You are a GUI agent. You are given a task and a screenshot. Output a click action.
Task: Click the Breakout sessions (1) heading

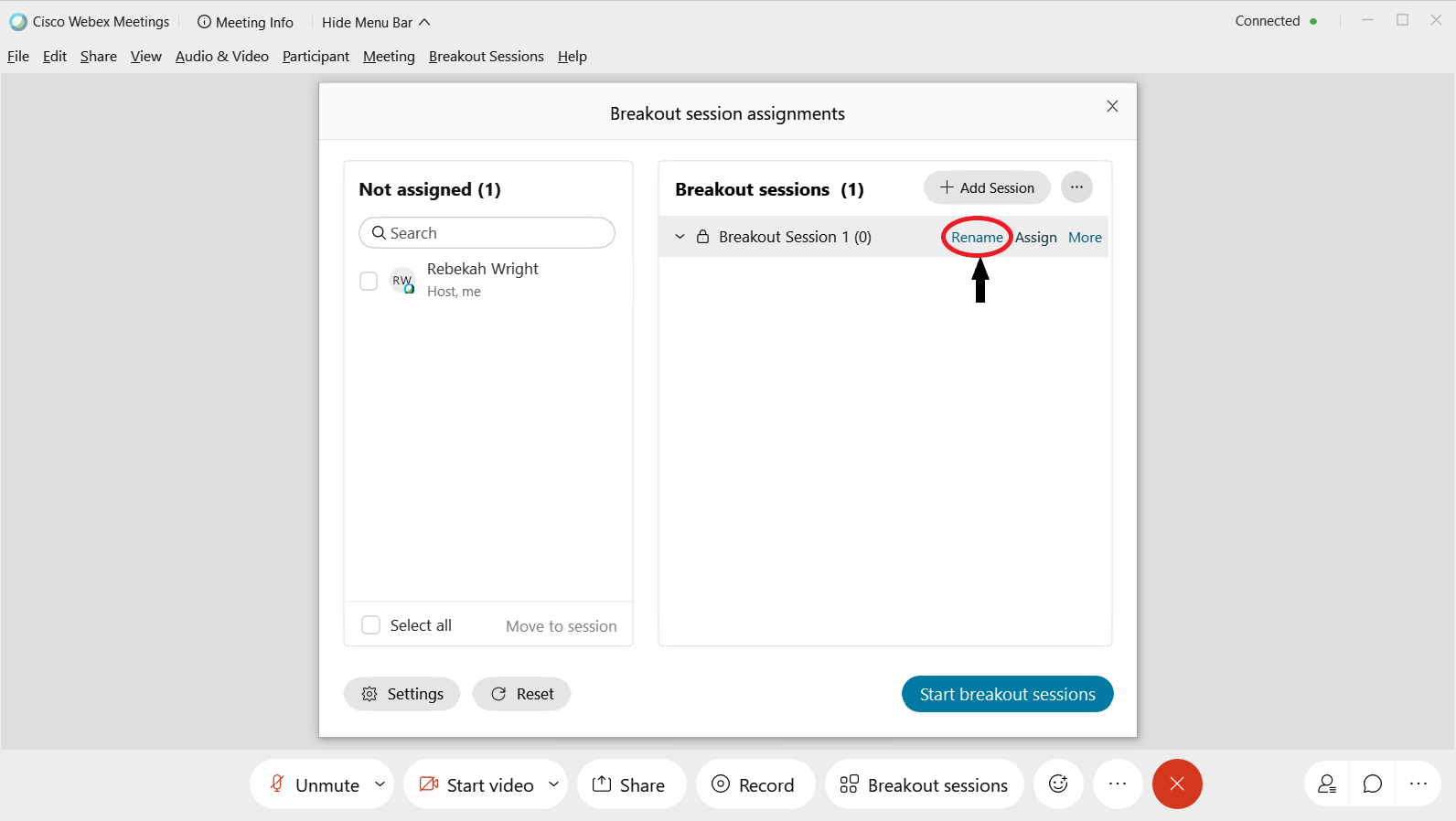(769, 189)
